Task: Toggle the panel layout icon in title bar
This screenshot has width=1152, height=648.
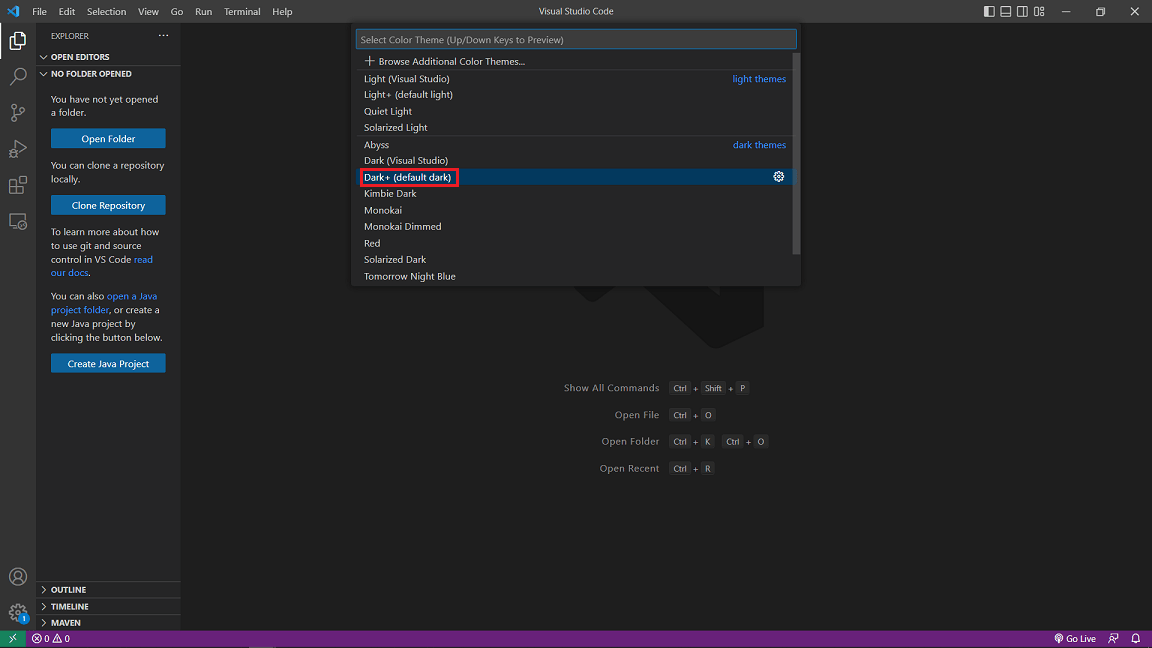Action: (x=1006, y=11)
